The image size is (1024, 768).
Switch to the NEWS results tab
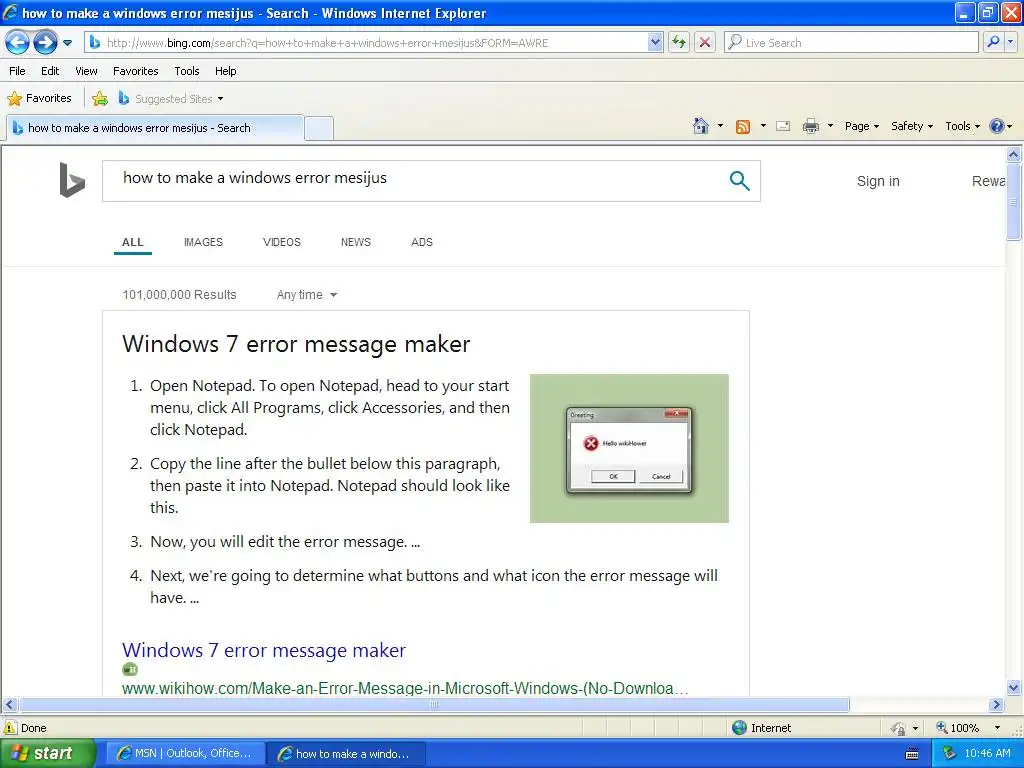pos(355,242)
